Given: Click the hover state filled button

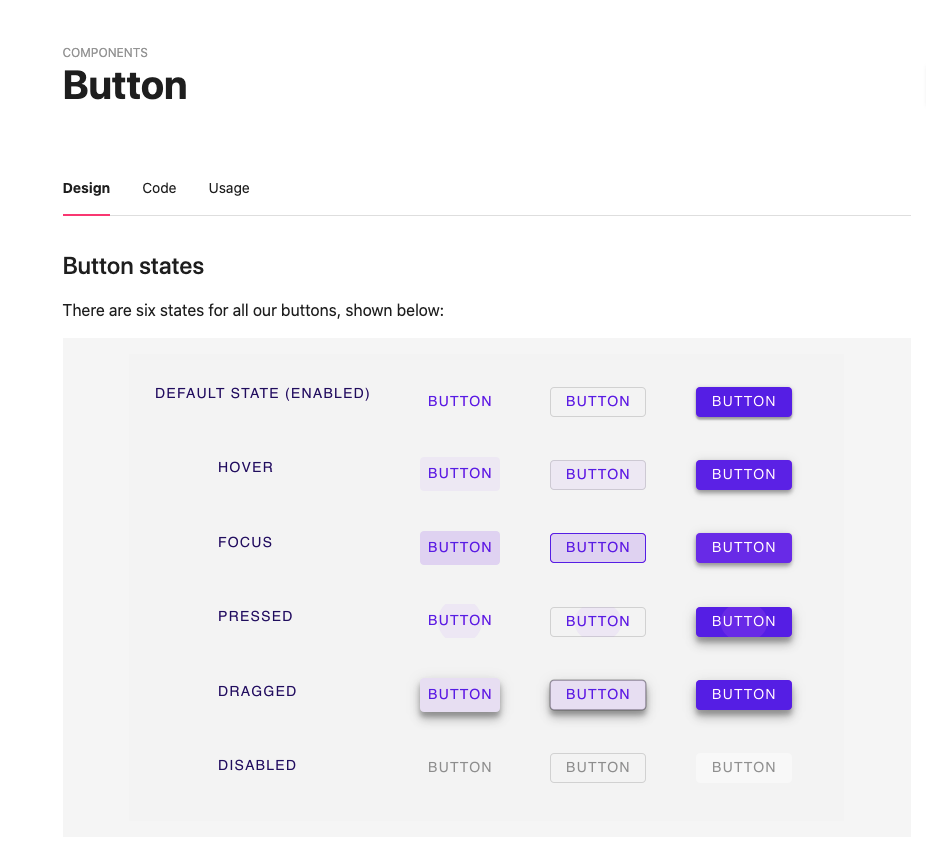Looking at the screenshot, I should [744, 475].
